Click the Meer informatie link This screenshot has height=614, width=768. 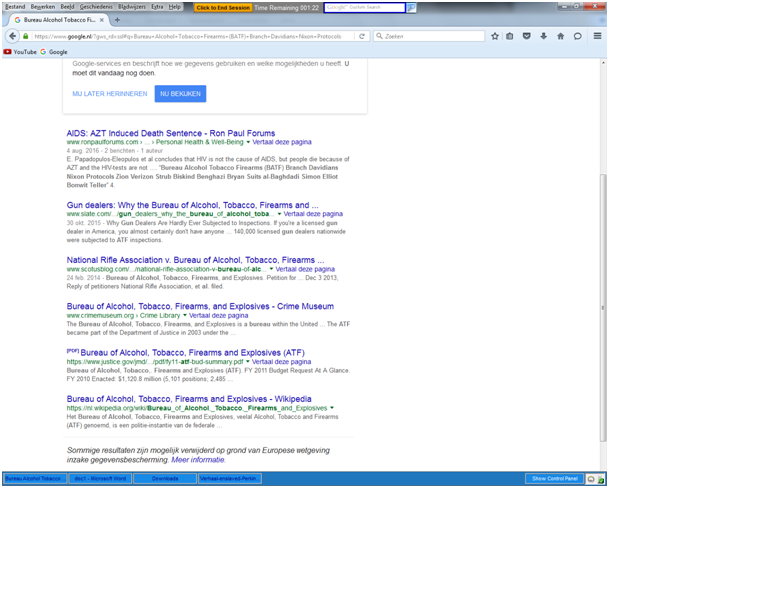click(x=198, y=460)
